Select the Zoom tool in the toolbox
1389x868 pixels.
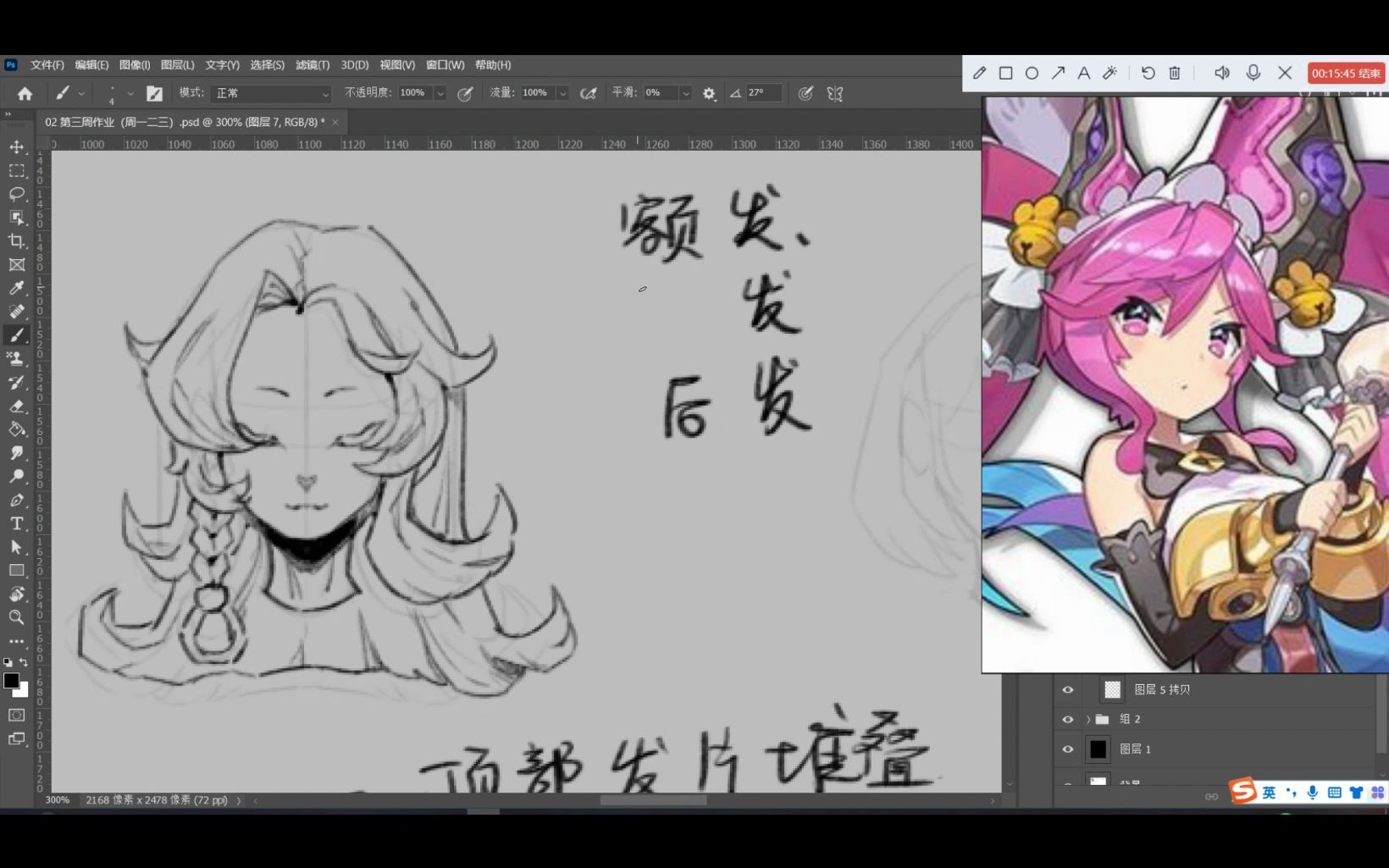pos(16,617)
